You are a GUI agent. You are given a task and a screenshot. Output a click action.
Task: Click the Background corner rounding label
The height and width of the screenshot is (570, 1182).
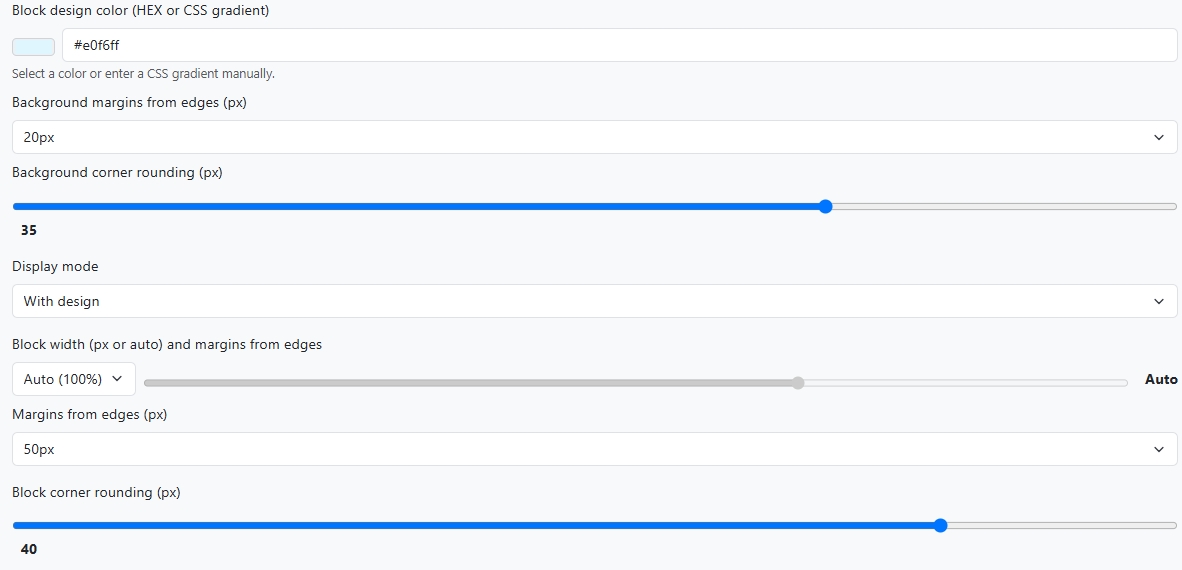117,172
